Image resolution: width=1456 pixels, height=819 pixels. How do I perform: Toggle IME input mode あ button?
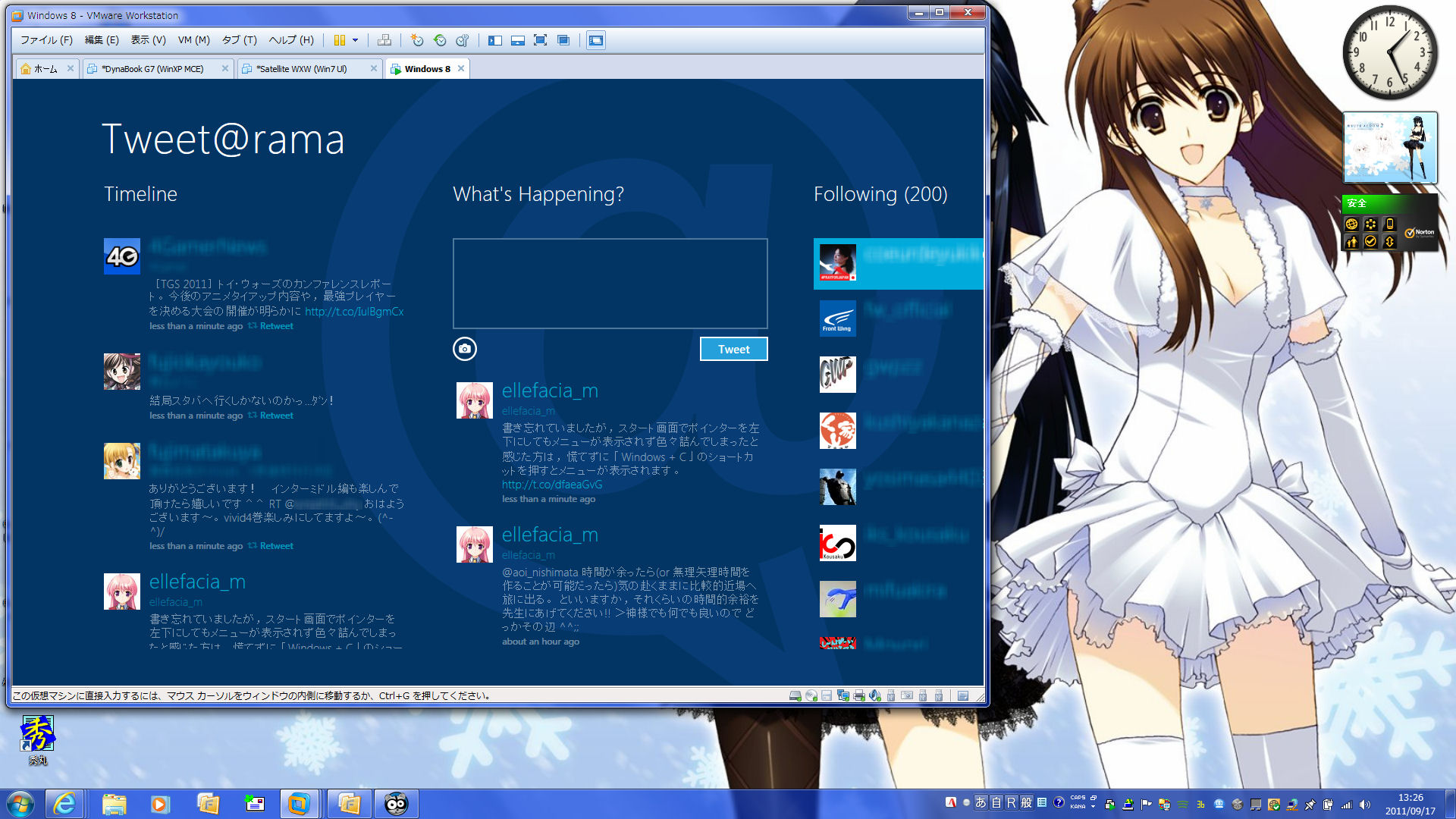pyautogui.click(x=981, y=802)
